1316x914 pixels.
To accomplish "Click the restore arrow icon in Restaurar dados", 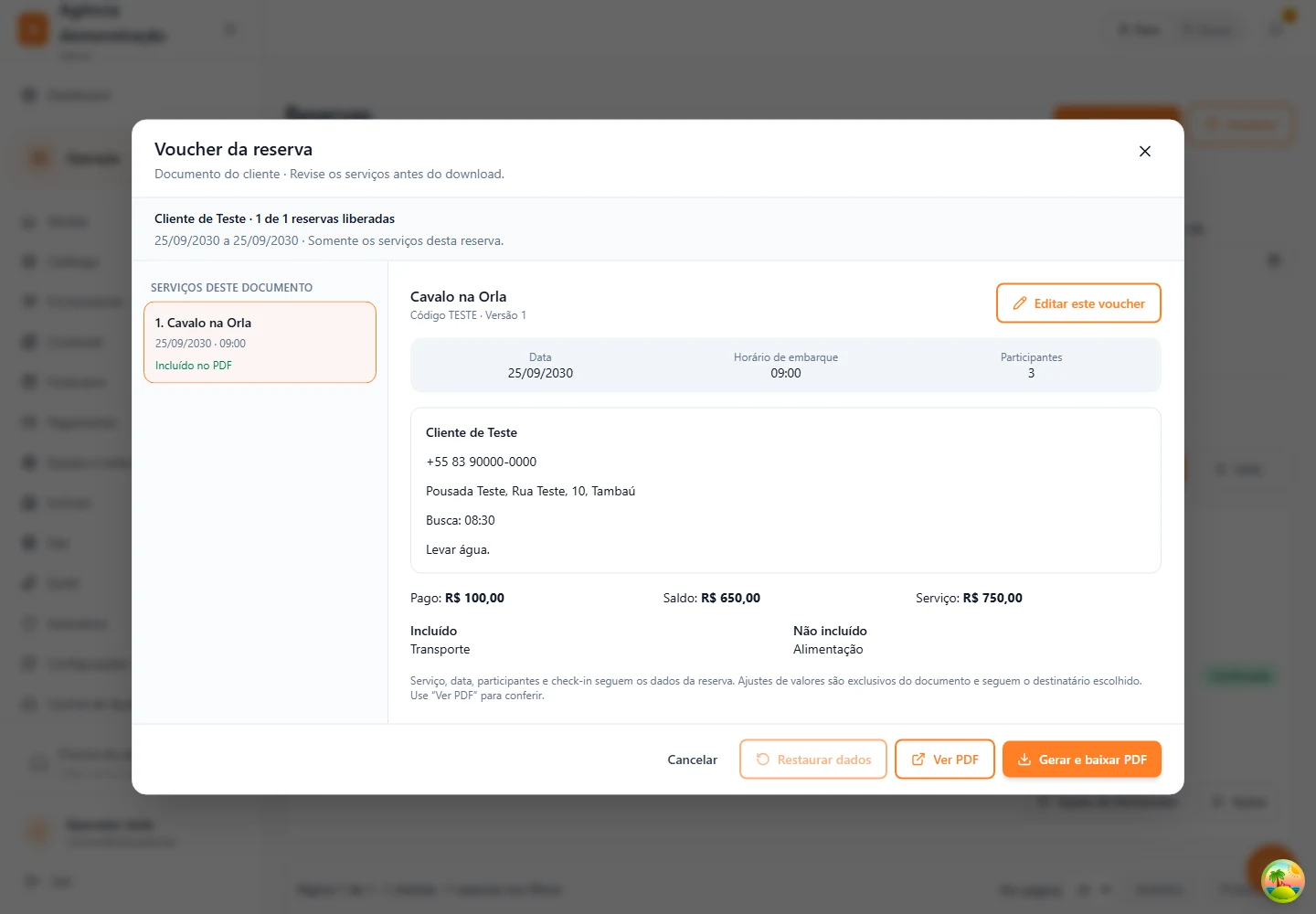I will pyautogui.click(x=763, y=760).
